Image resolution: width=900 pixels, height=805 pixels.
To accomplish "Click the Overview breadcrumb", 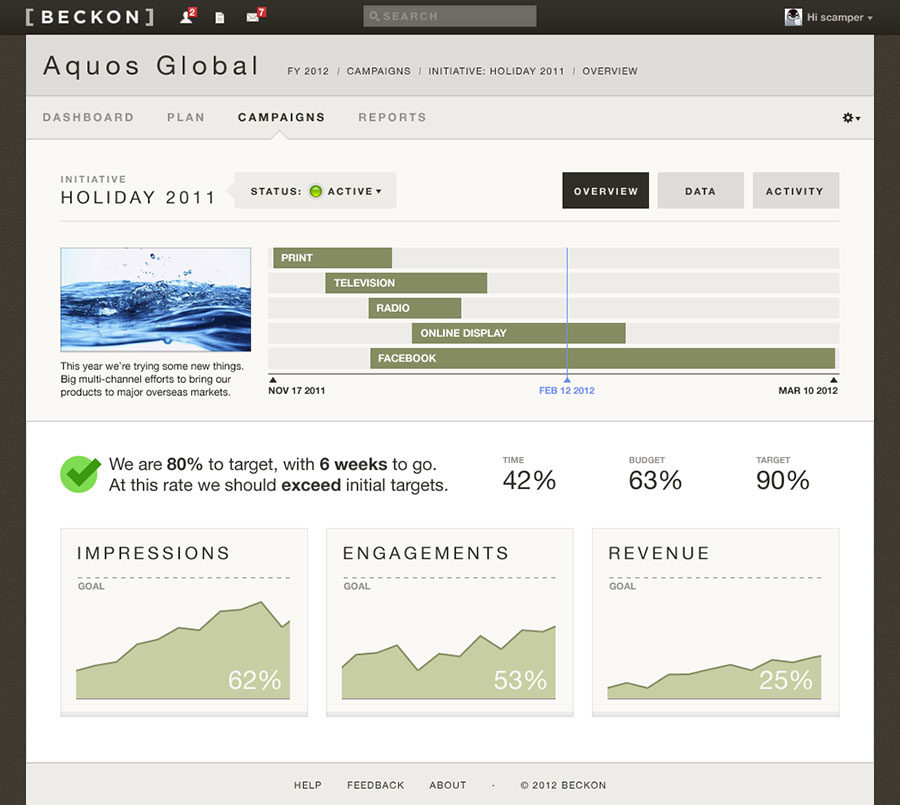I will (610, 71).
